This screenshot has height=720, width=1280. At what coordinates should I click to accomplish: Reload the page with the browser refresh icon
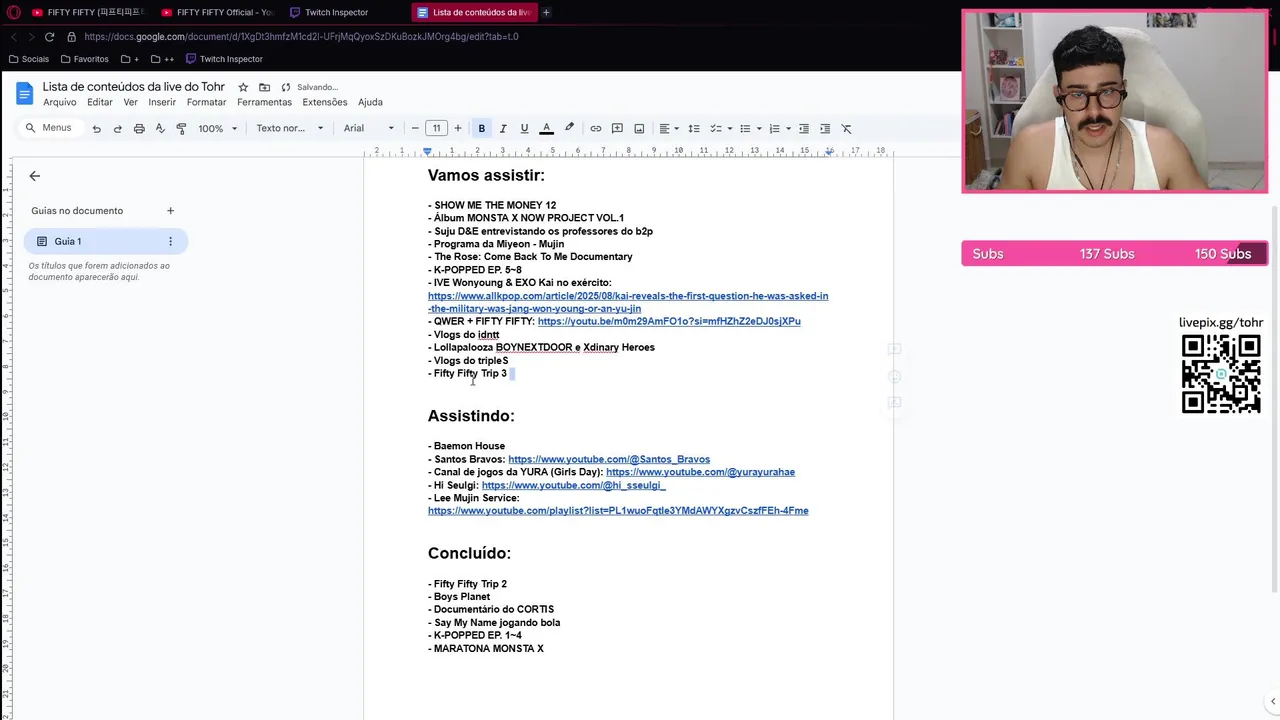[x=49, y=37]
